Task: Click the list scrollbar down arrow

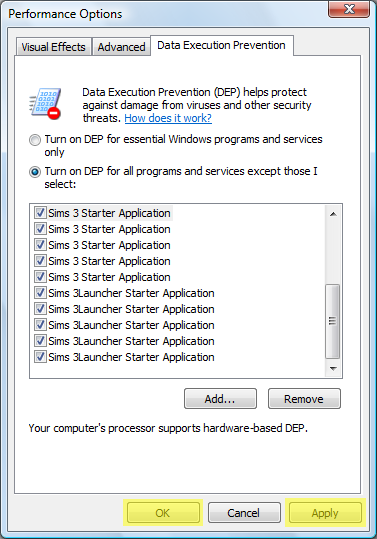Action: tap(333, 368)
